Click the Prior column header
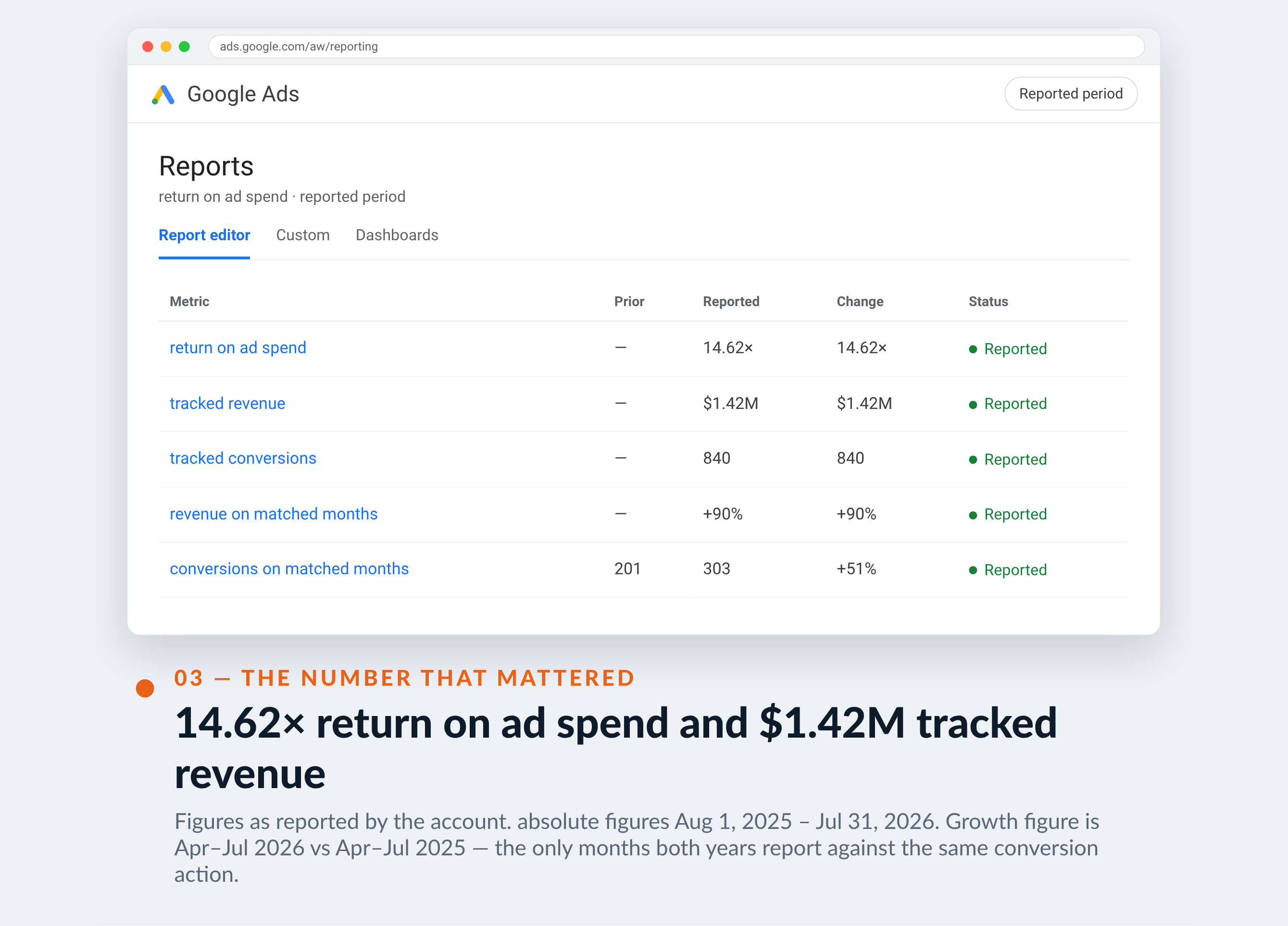This screenshot has width=1288, height=926. (629, 301)
